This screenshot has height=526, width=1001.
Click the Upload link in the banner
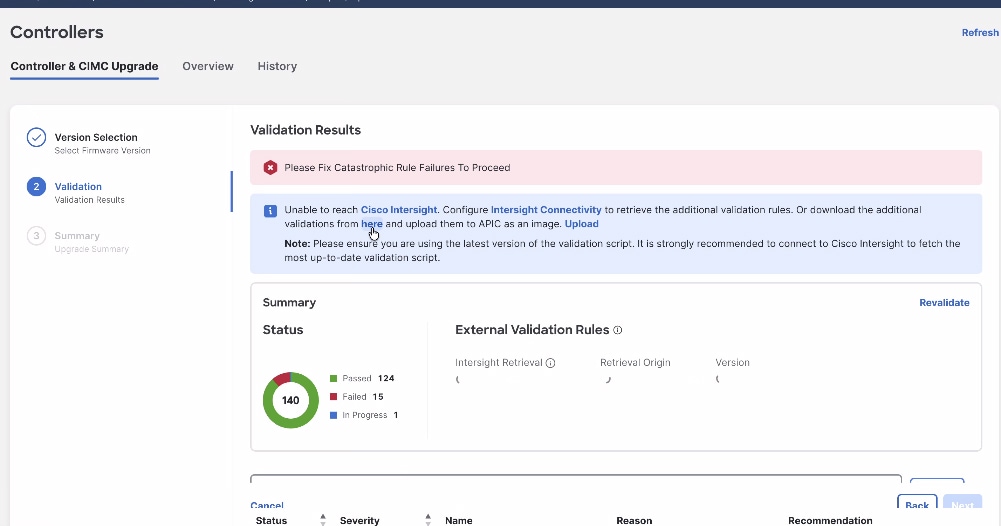tap(581, 224)
